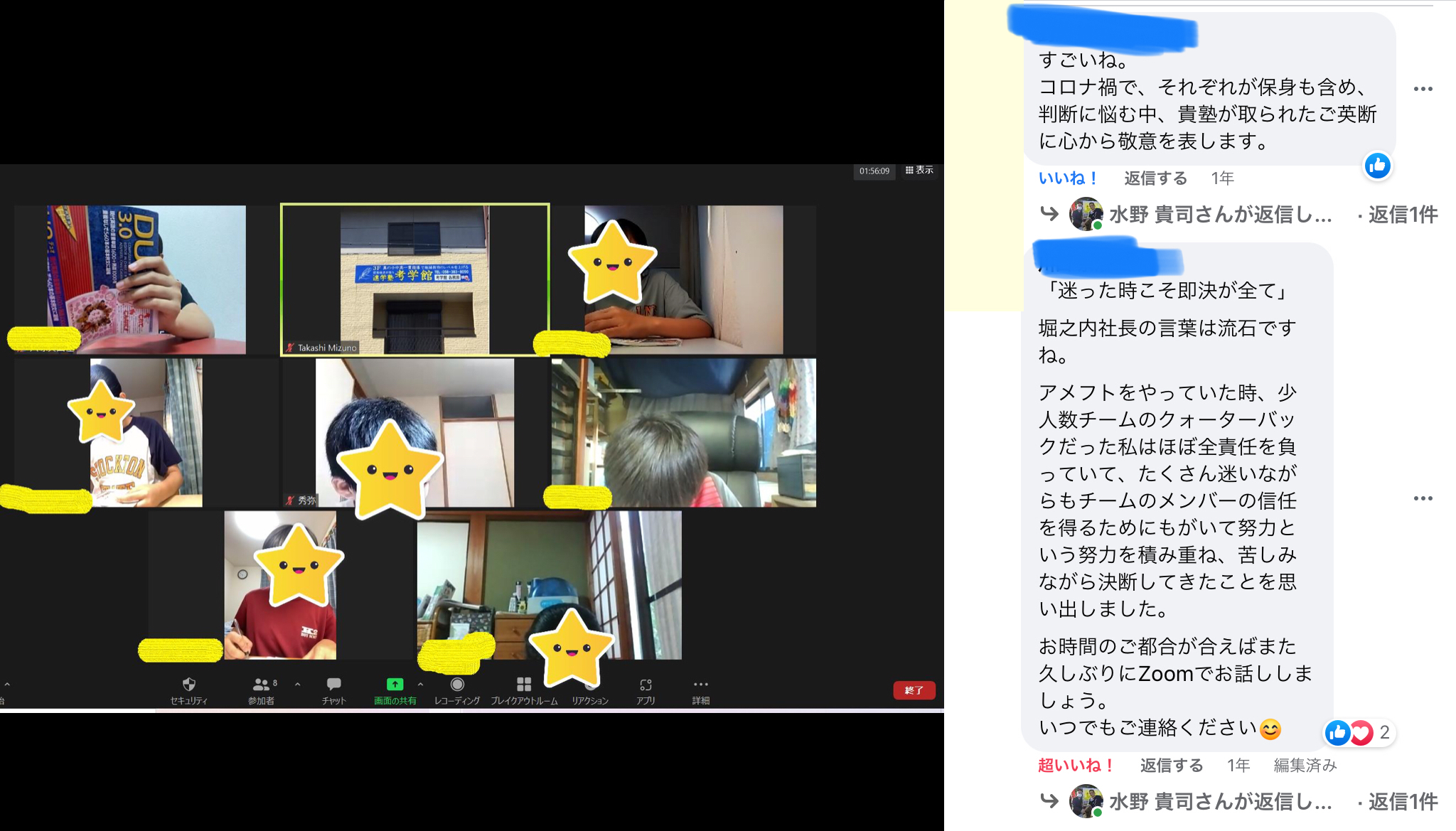Expand the caret at the toolbar's left edge
Viewport: 1456px width, 831px height.
pyautogui.click(x=7, y=685)
